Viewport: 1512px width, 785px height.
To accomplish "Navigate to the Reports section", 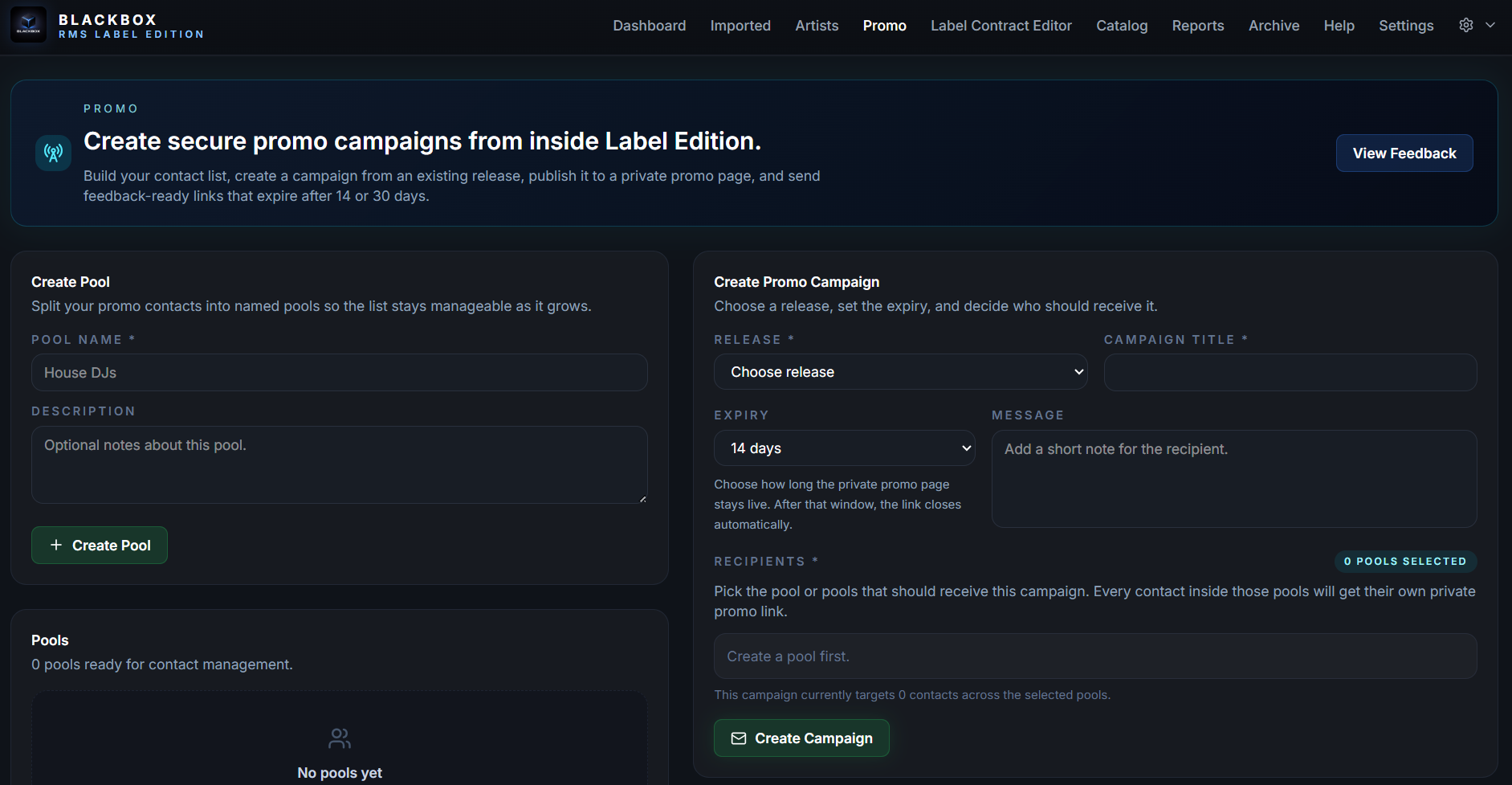I will pyautogui.click(x=1197, y=25).
